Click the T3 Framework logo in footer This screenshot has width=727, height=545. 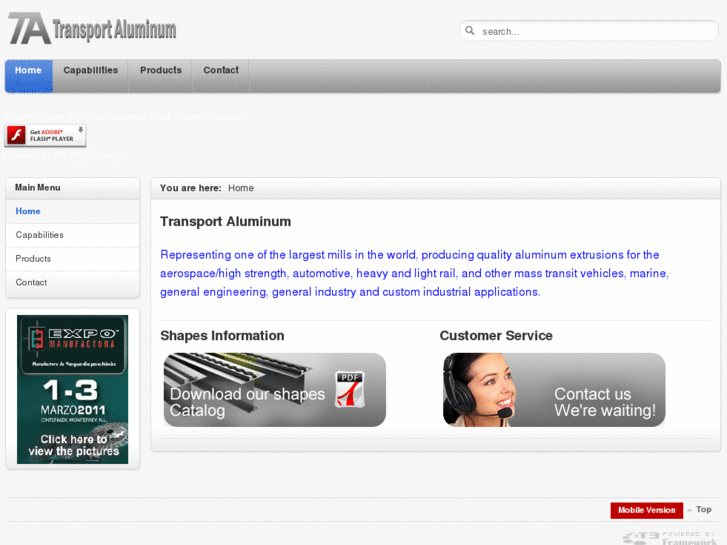(670, 538)
